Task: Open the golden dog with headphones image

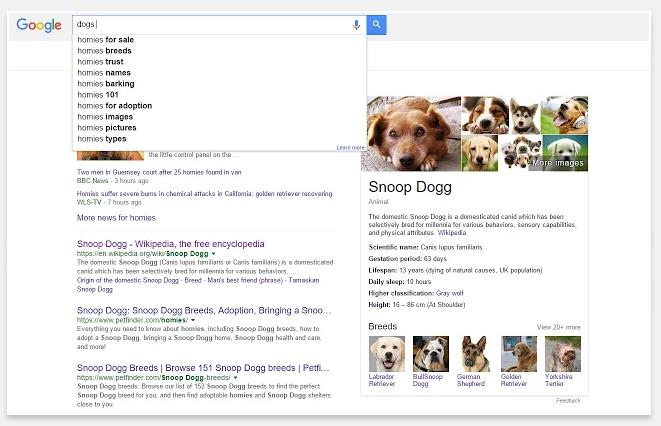Action: pyautogui.click(x=564, y=115)
